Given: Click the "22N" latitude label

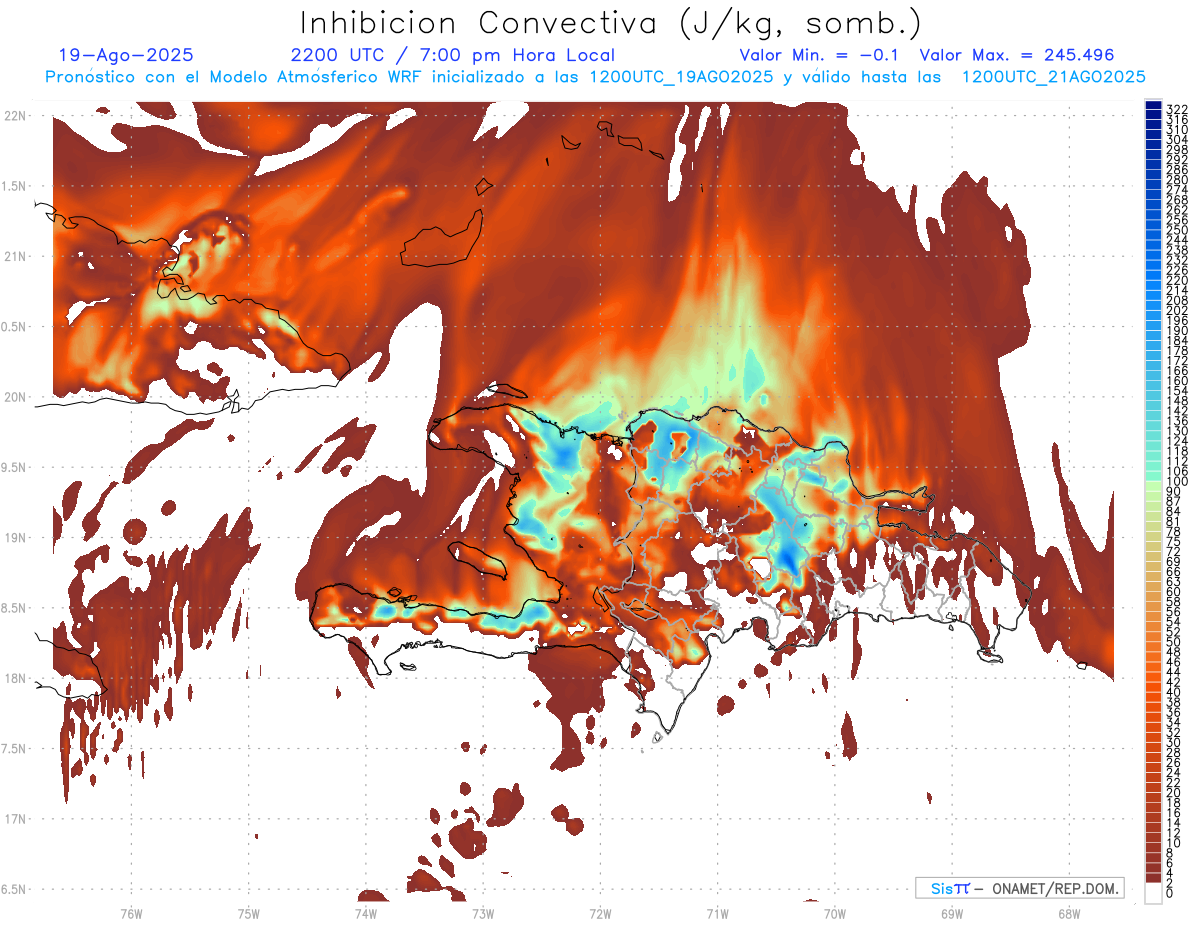Looking at the screenshot, I should [x=15, y=116].
